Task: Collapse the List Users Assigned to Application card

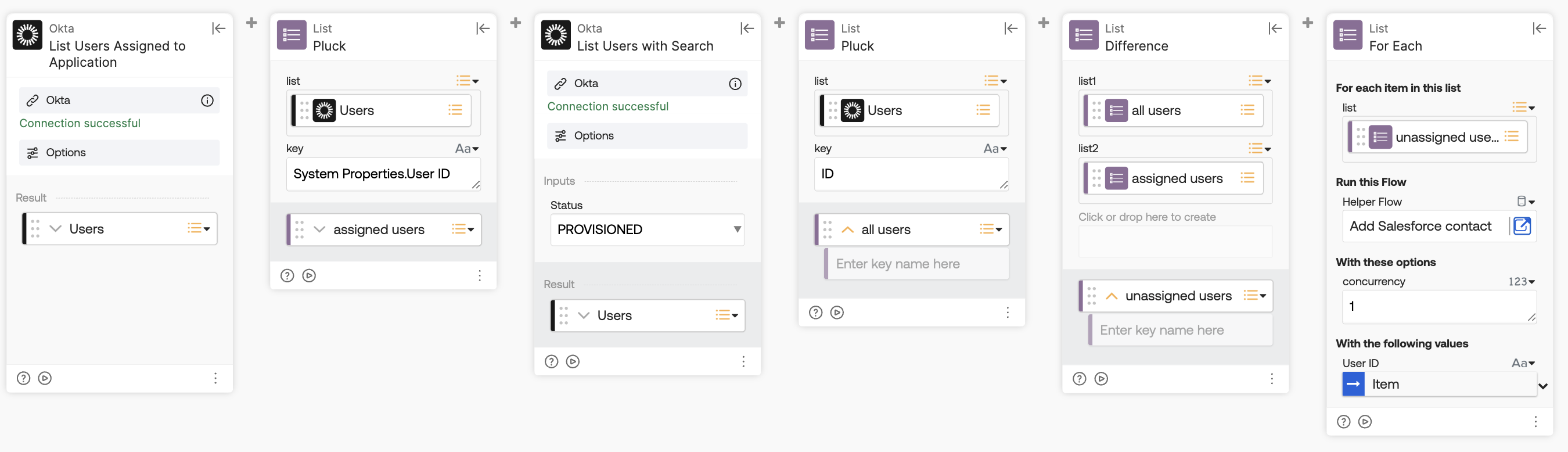Action: click(218, 28)
